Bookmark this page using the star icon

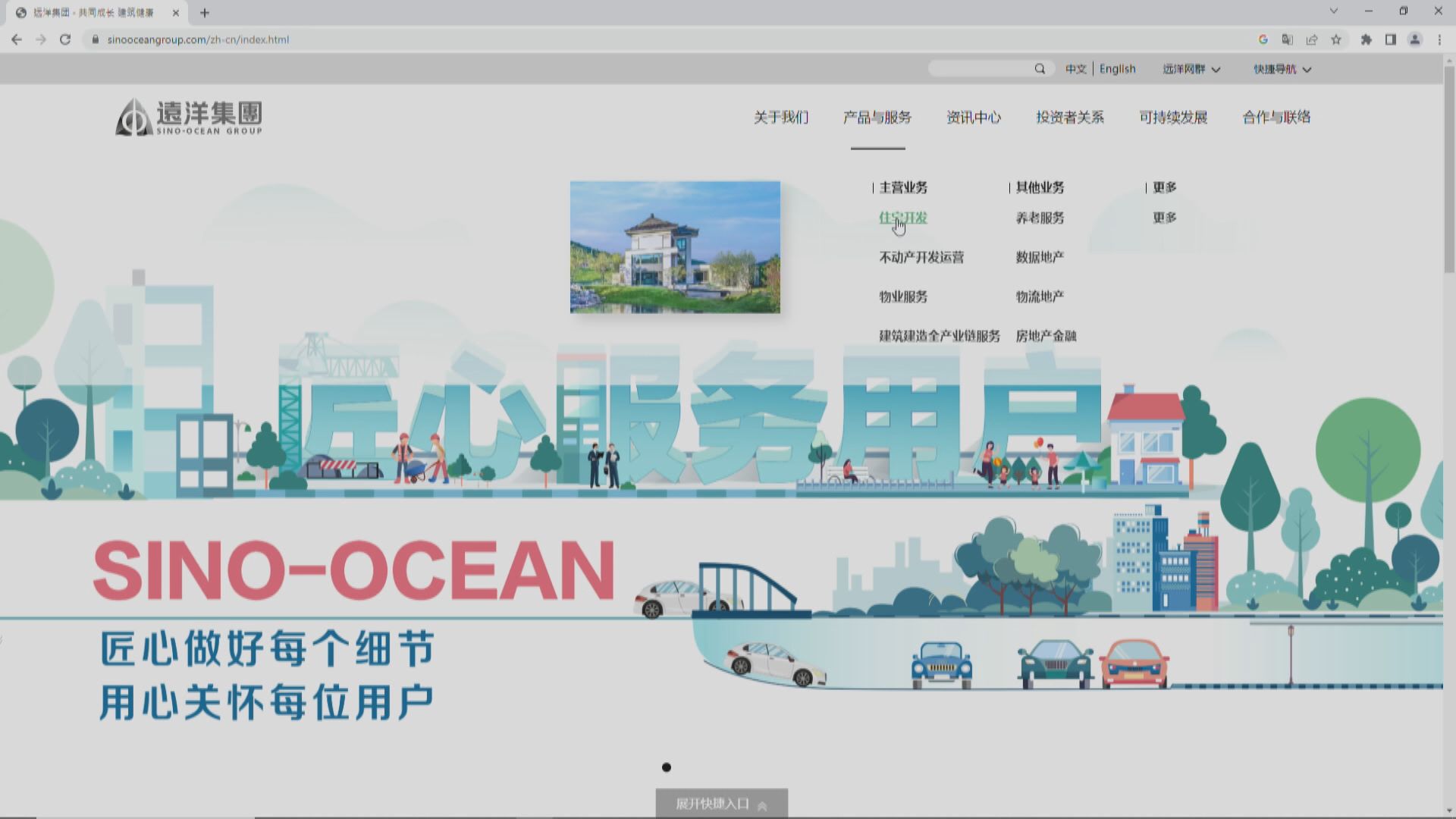coord(1337,39)
